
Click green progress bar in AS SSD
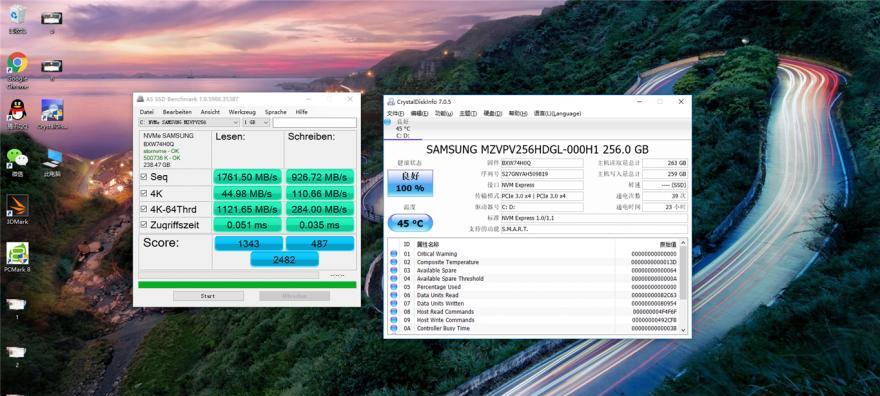[x=247, y=285]
